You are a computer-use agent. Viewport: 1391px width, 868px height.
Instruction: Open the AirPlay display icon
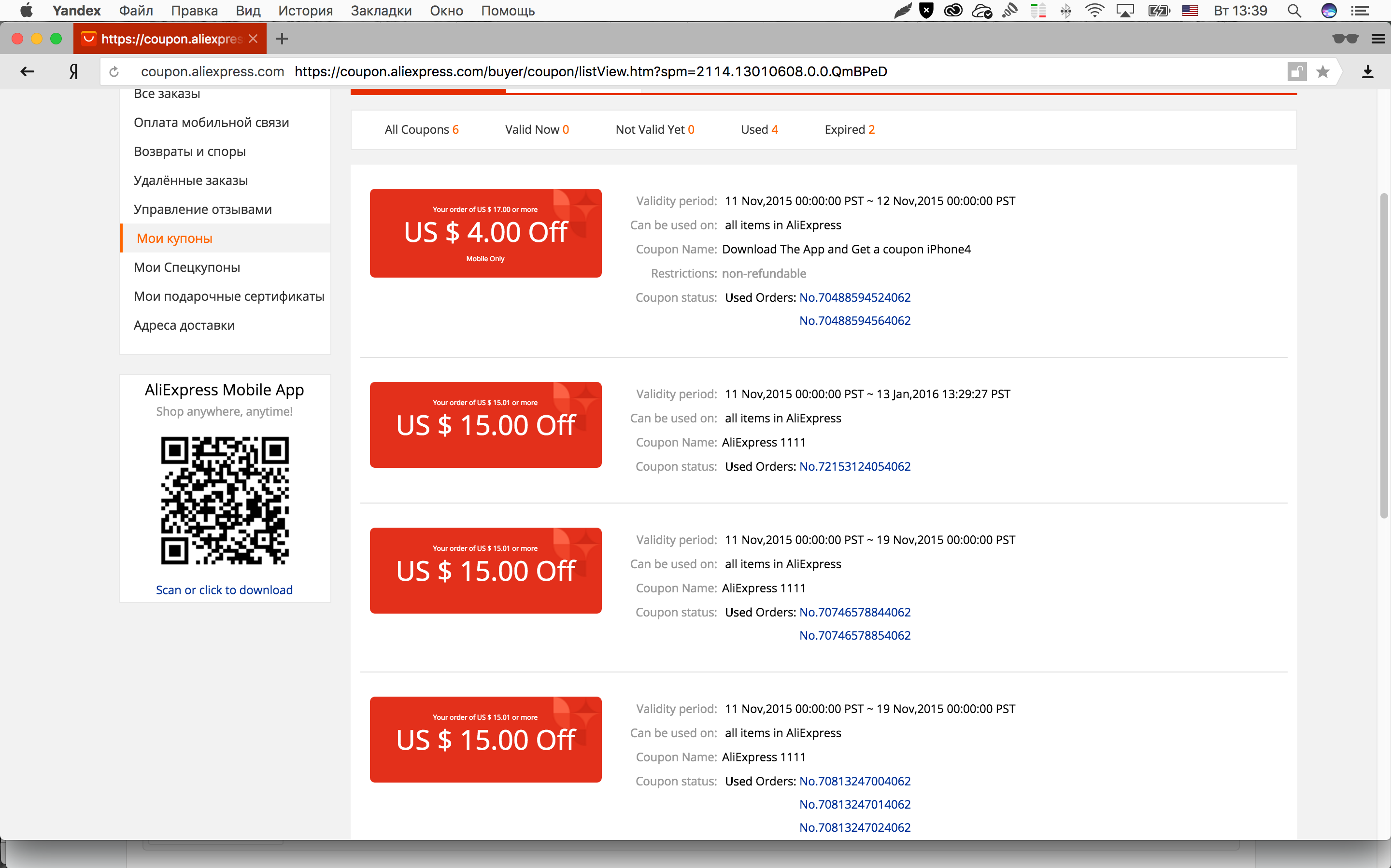point(1125,10)
